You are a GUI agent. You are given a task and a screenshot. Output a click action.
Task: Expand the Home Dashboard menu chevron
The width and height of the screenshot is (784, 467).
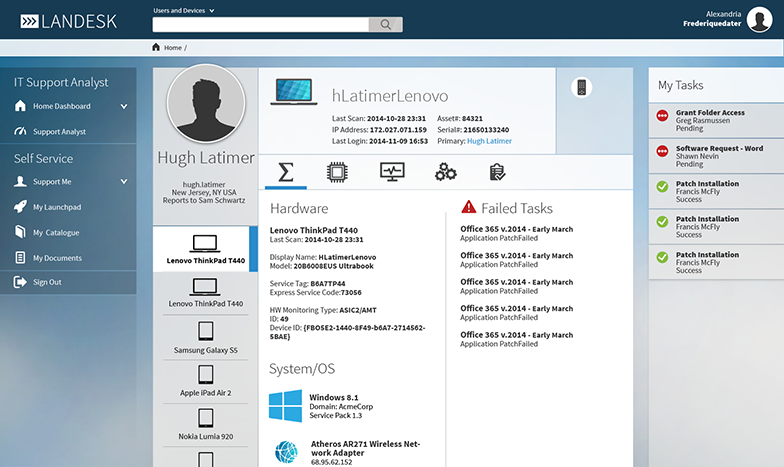pos(124,106)
